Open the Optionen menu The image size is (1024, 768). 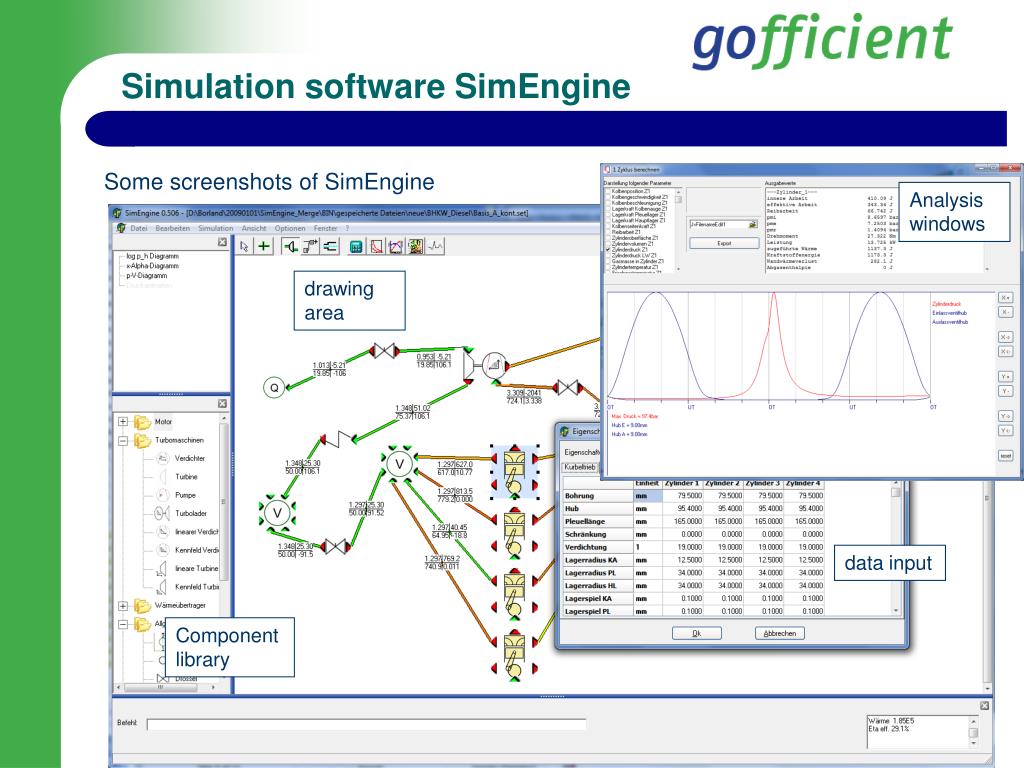290,229
